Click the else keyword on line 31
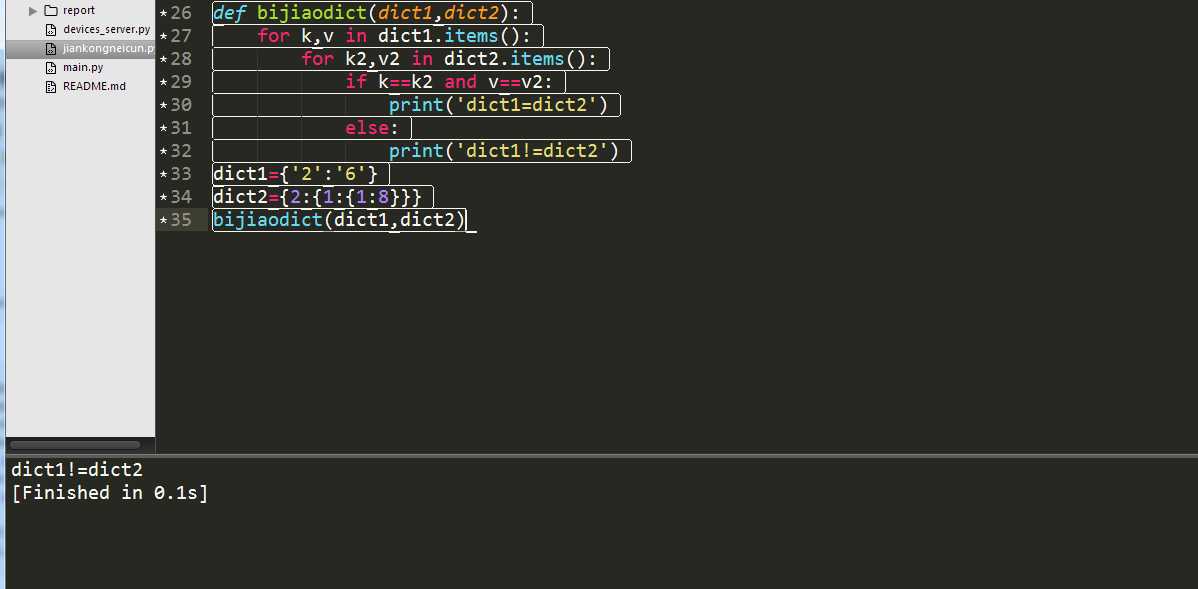Viewport: 1198px width, 589px height. click(x=367, y=128)
